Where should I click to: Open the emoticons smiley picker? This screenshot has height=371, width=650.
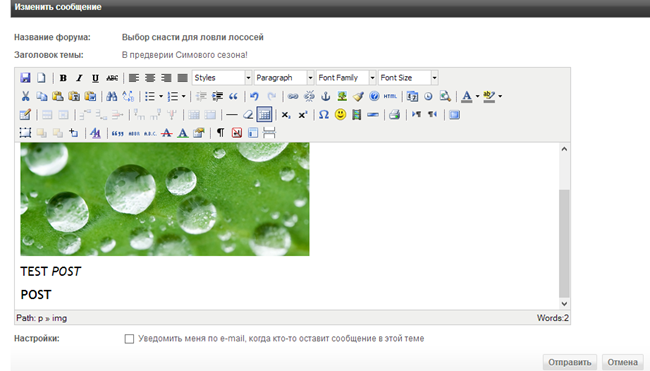pos(340,115)
